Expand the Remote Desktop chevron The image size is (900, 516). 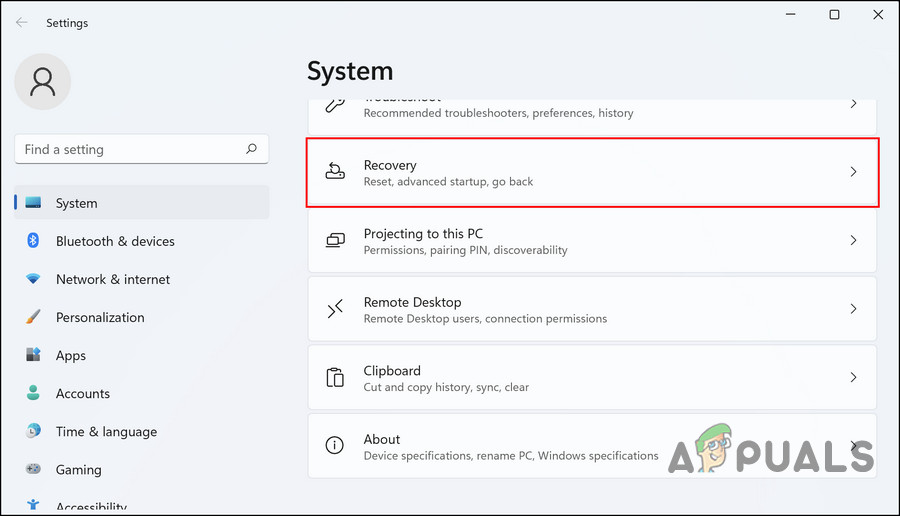click(853, 309)
